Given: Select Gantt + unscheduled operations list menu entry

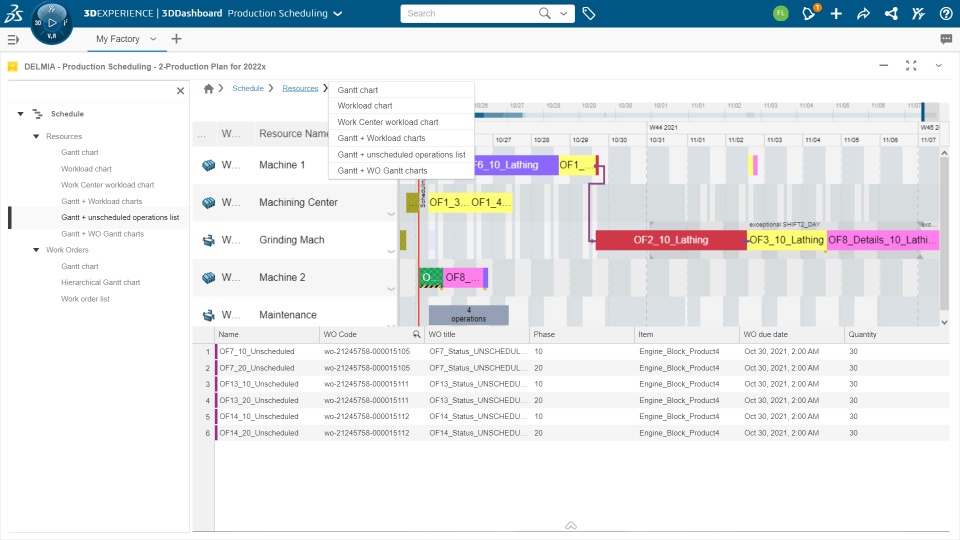Looking at the screenshot, I should point(402,154).
